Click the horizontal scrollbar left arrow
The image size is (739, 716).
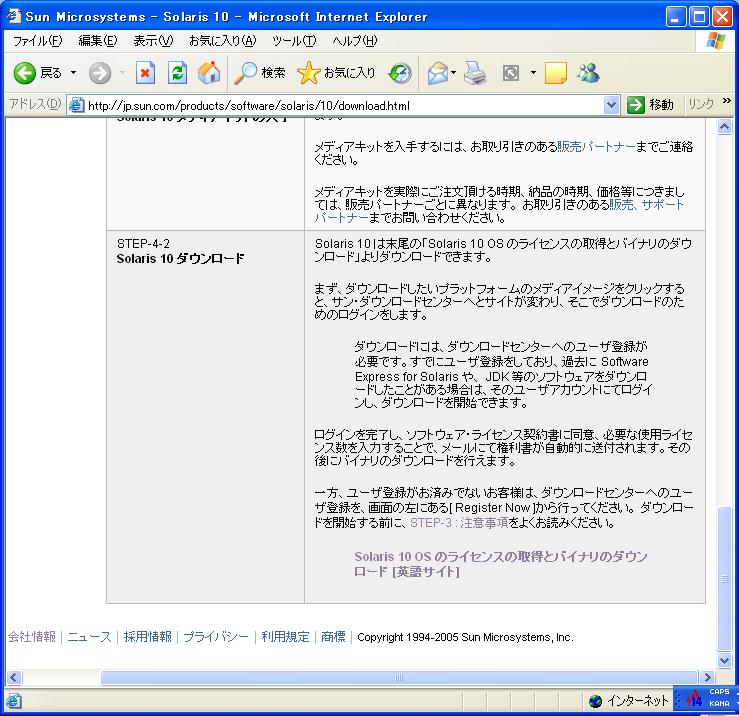(14, 677)
